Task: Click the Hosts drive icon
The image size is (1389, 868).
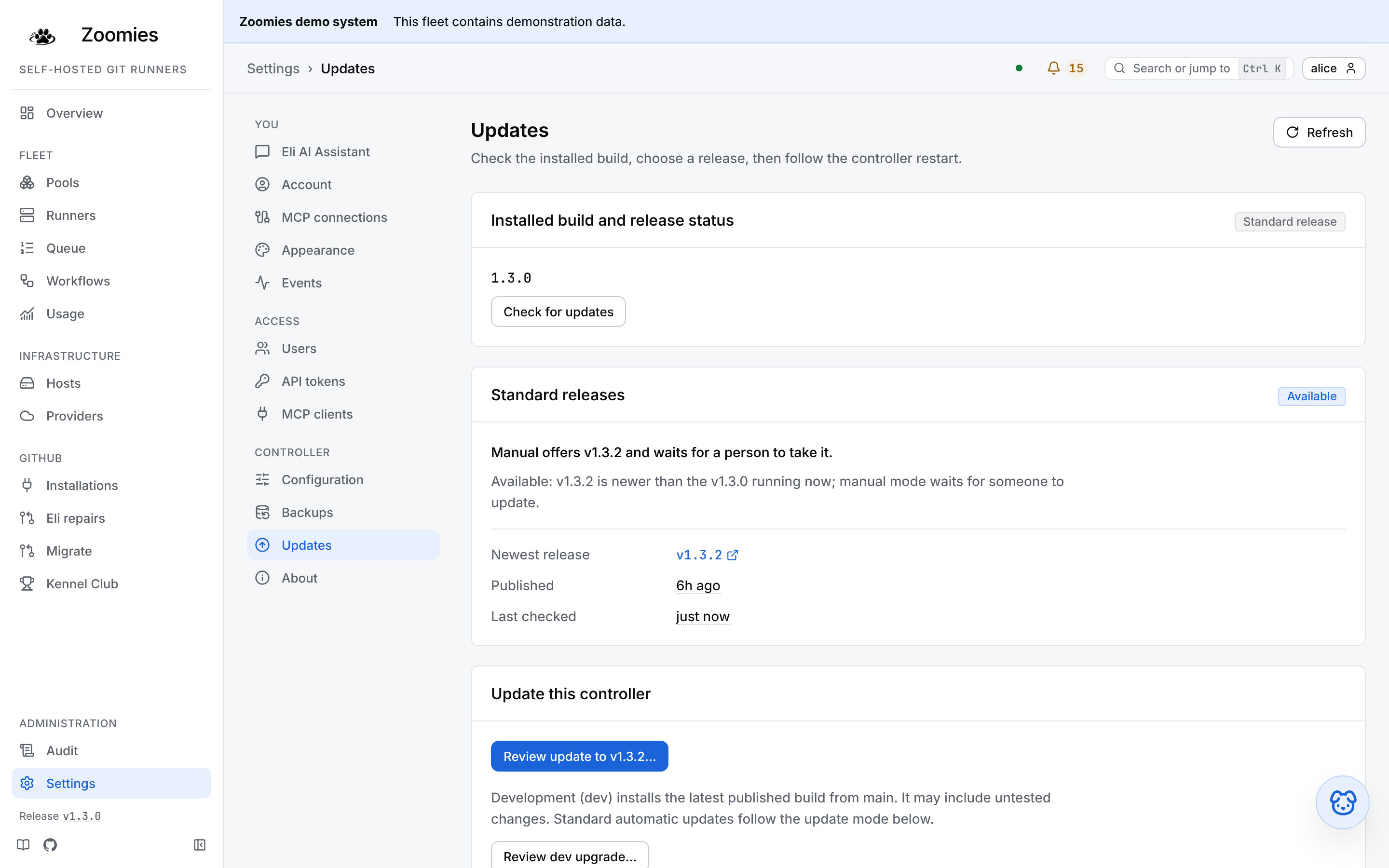Action: pos(27,383)
